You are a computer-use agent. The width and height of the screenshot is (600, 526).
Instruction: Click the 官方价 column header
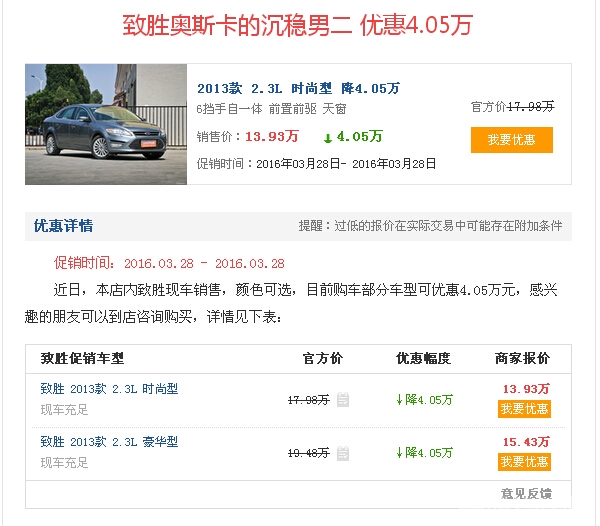point(323,358)
